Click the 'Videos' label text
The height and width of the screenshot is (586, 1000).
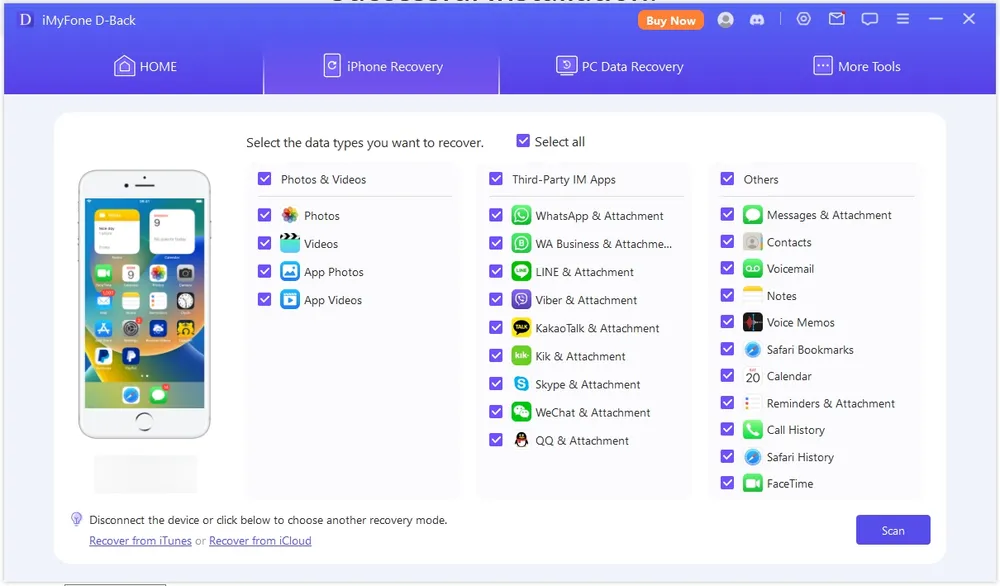(321, 244)
